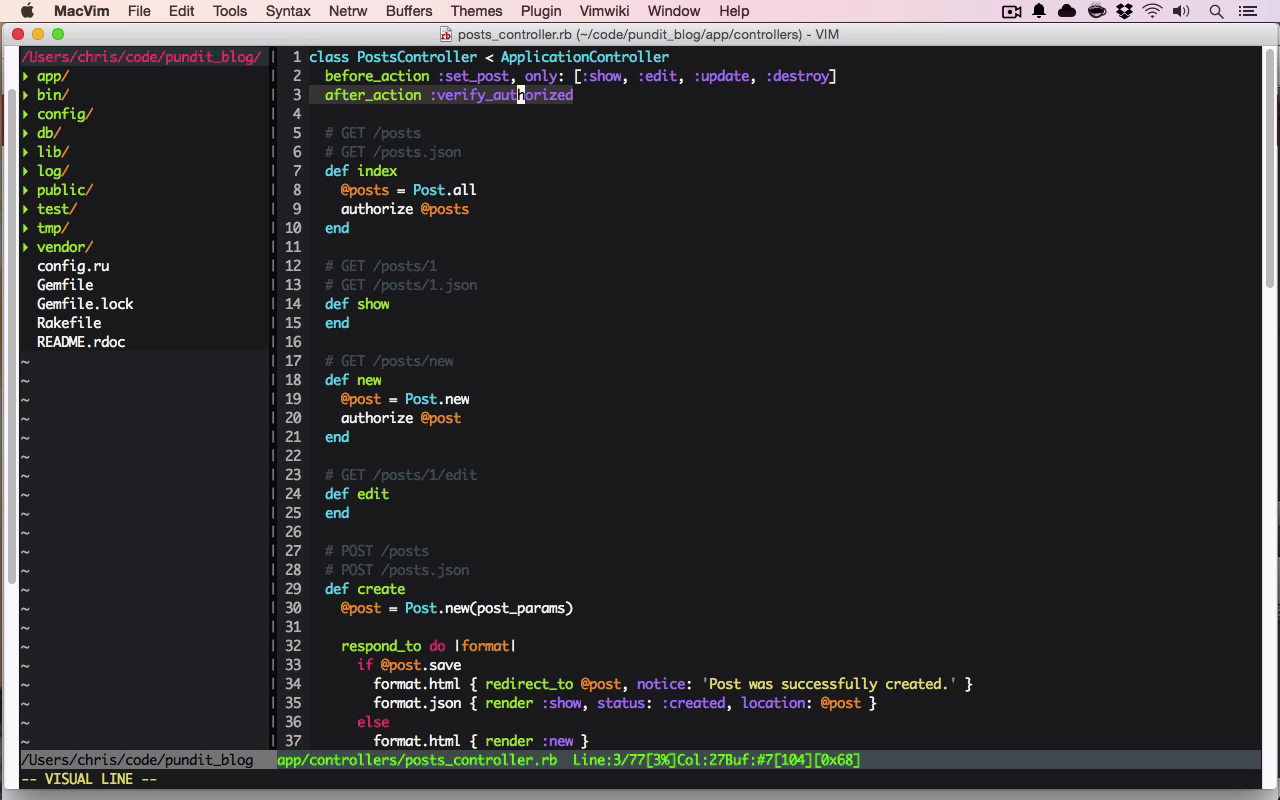The height and width of the screenshot is (800, 1280).
Task: Click the Ruby file icon in title bar
Action: [x=446, y=34]
